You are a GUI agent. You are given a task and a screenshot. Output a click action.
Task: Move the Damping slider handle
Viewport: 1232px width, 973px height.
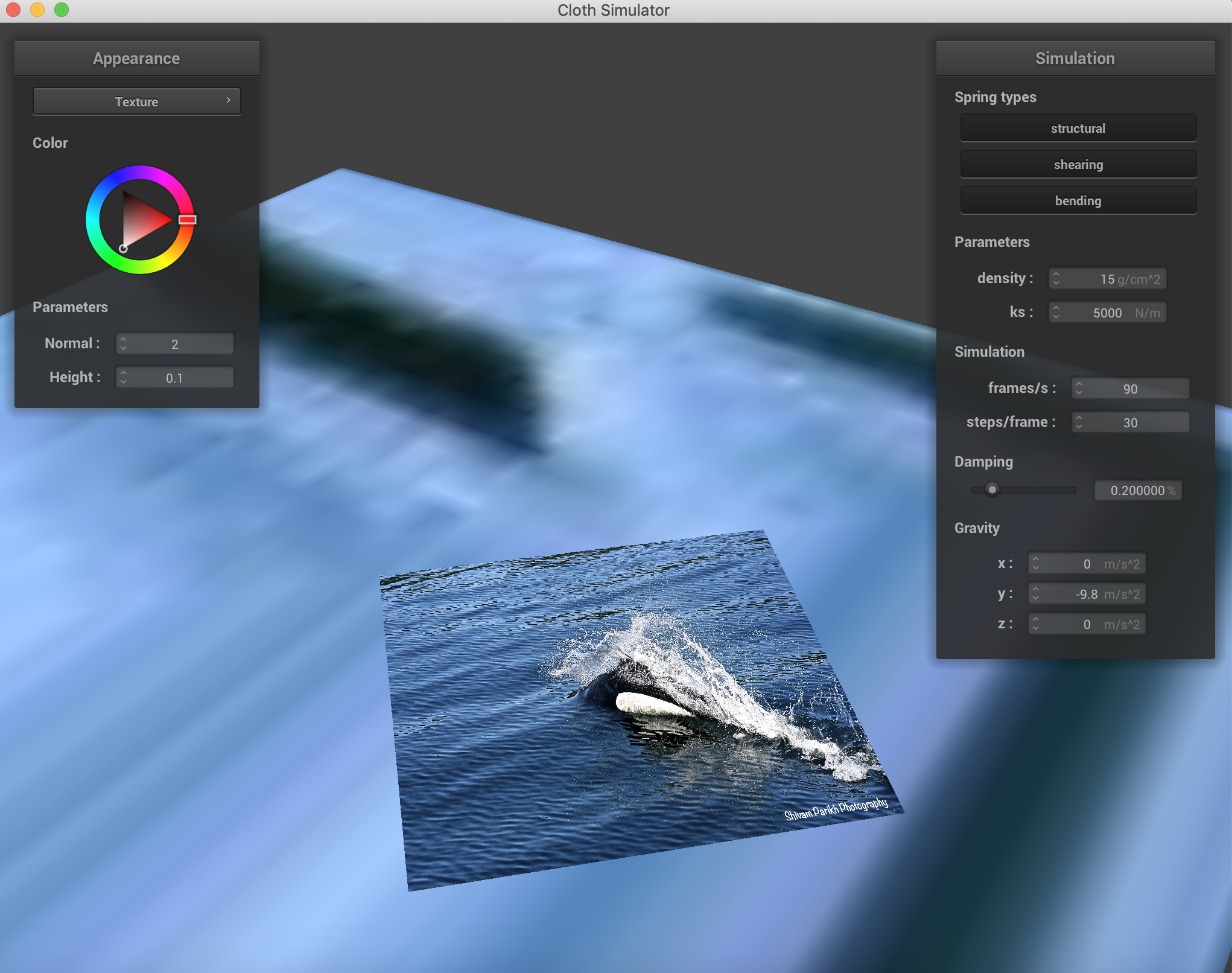coord(992,490)
